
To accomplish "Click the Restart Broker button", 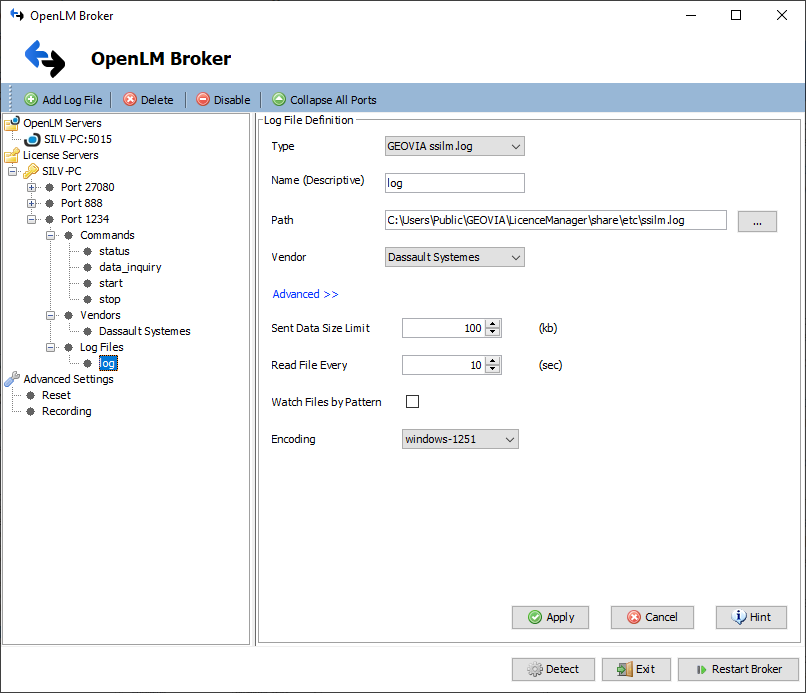I will 738,669.
